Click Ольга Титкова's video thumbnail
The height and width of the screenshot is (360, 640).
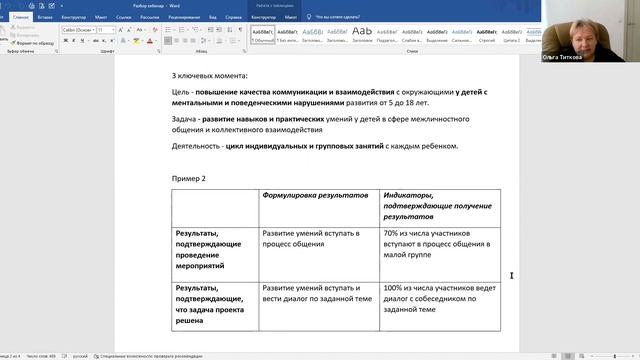pos(591,31)
